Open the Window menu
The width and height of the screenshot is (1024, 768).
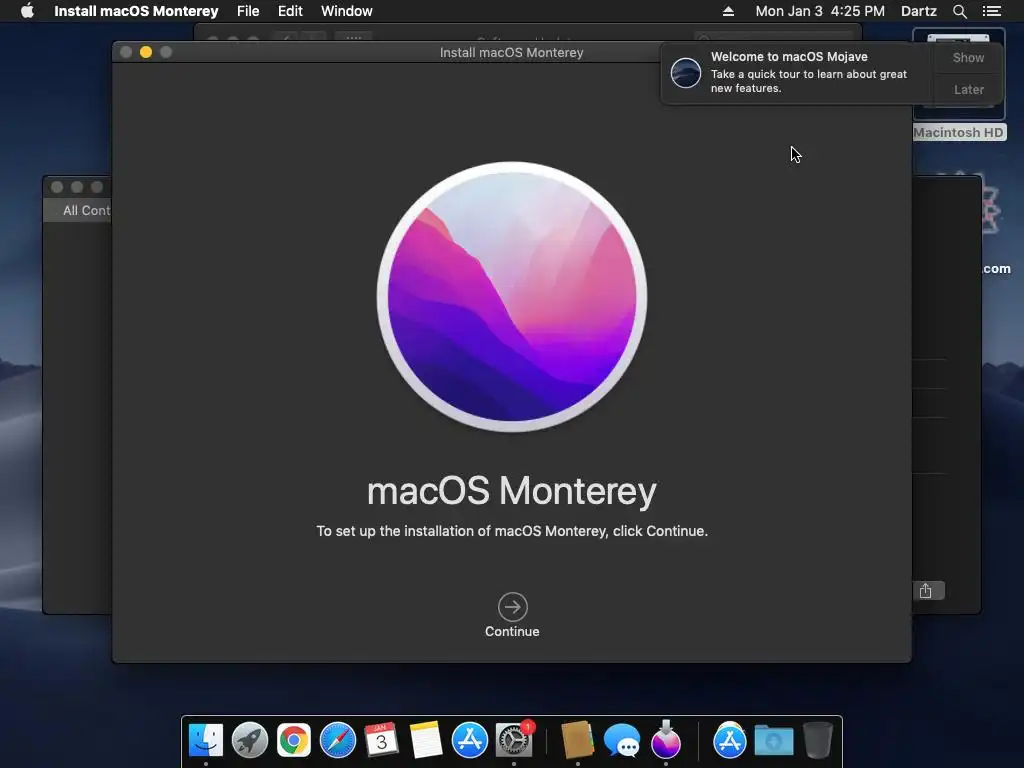click(x=347, y=11)
